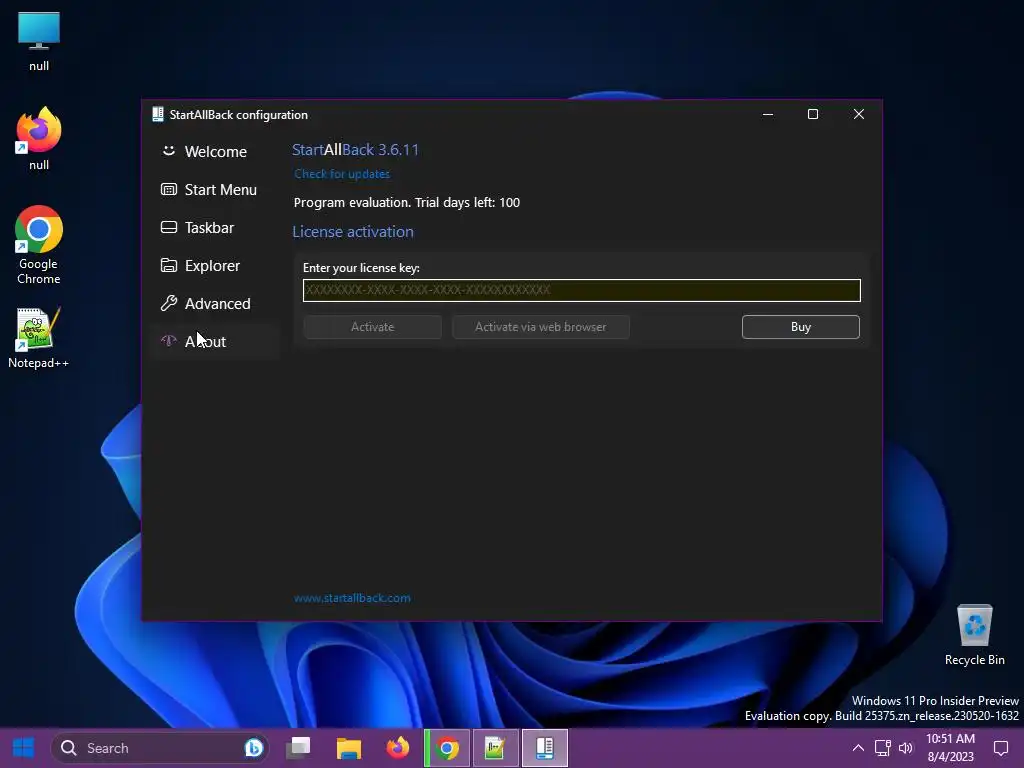Viewport: 1024px width, 768px height.
Task: Open Task View from the taskbar
Action: (x=299, y=748)
